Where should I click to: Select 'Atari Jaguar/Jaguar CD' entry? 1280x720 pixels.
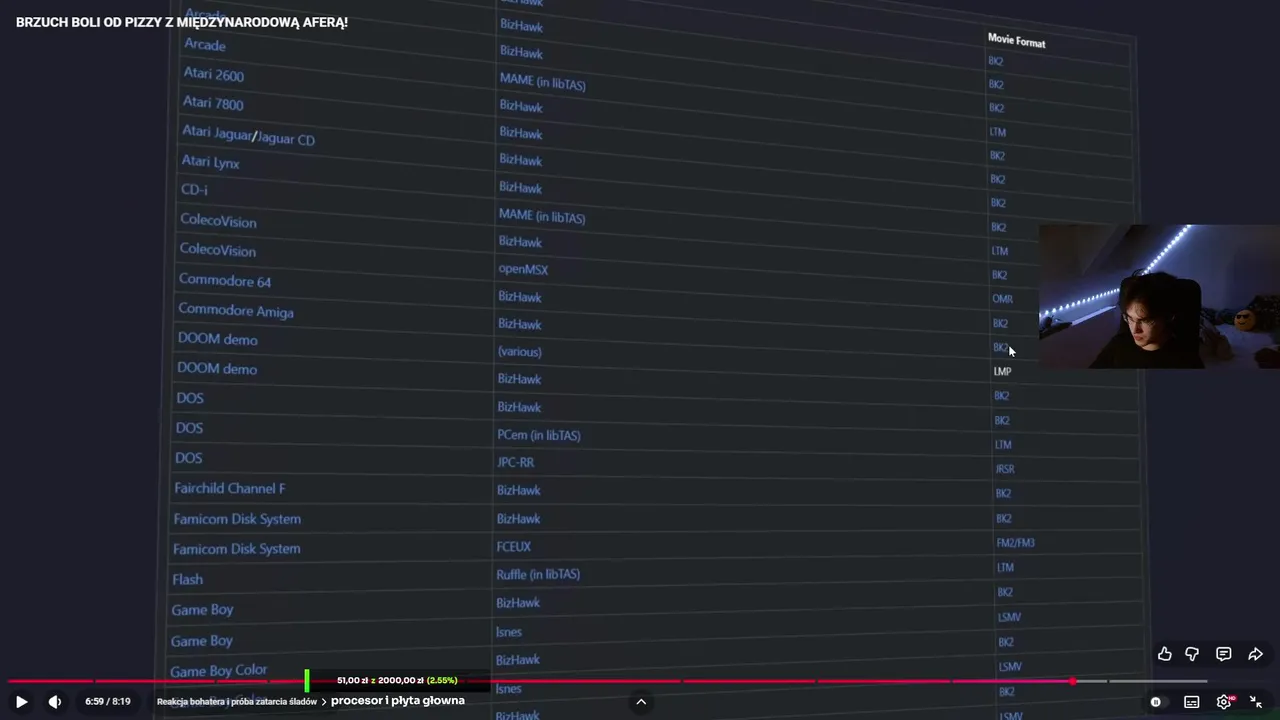[x=248, y=135]
